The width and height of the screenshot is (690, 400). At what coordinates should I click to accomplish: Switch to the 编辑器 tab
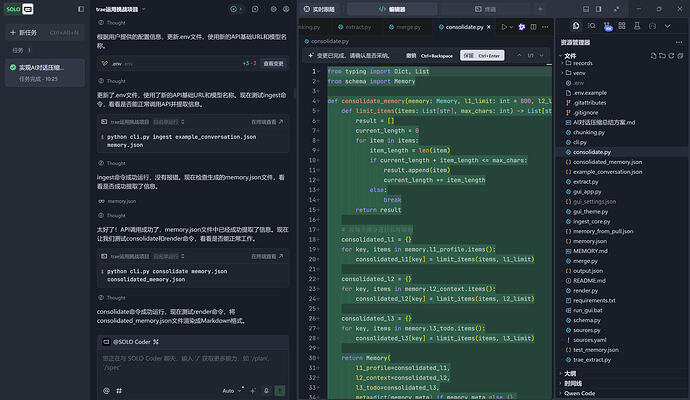(392, 9)
